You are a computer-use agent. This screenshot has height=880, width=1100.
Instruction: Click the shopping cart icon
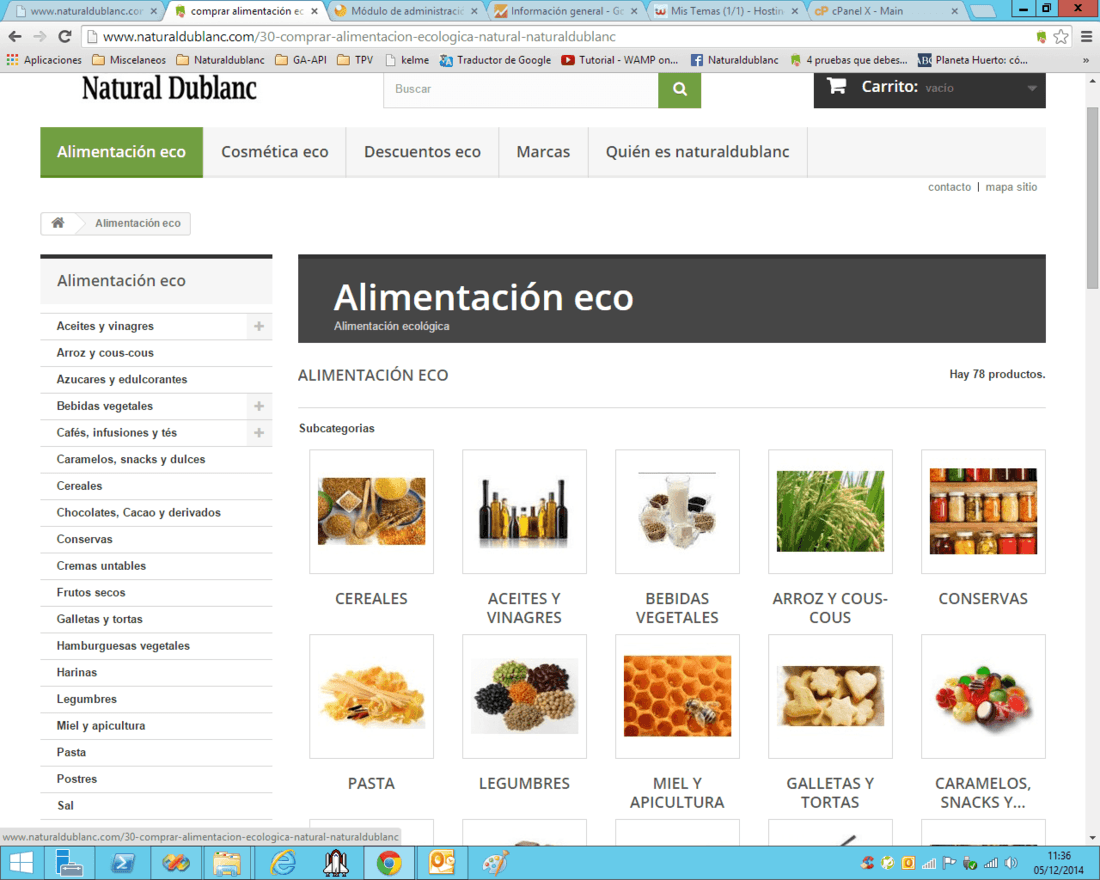click(x=836, y=86)
